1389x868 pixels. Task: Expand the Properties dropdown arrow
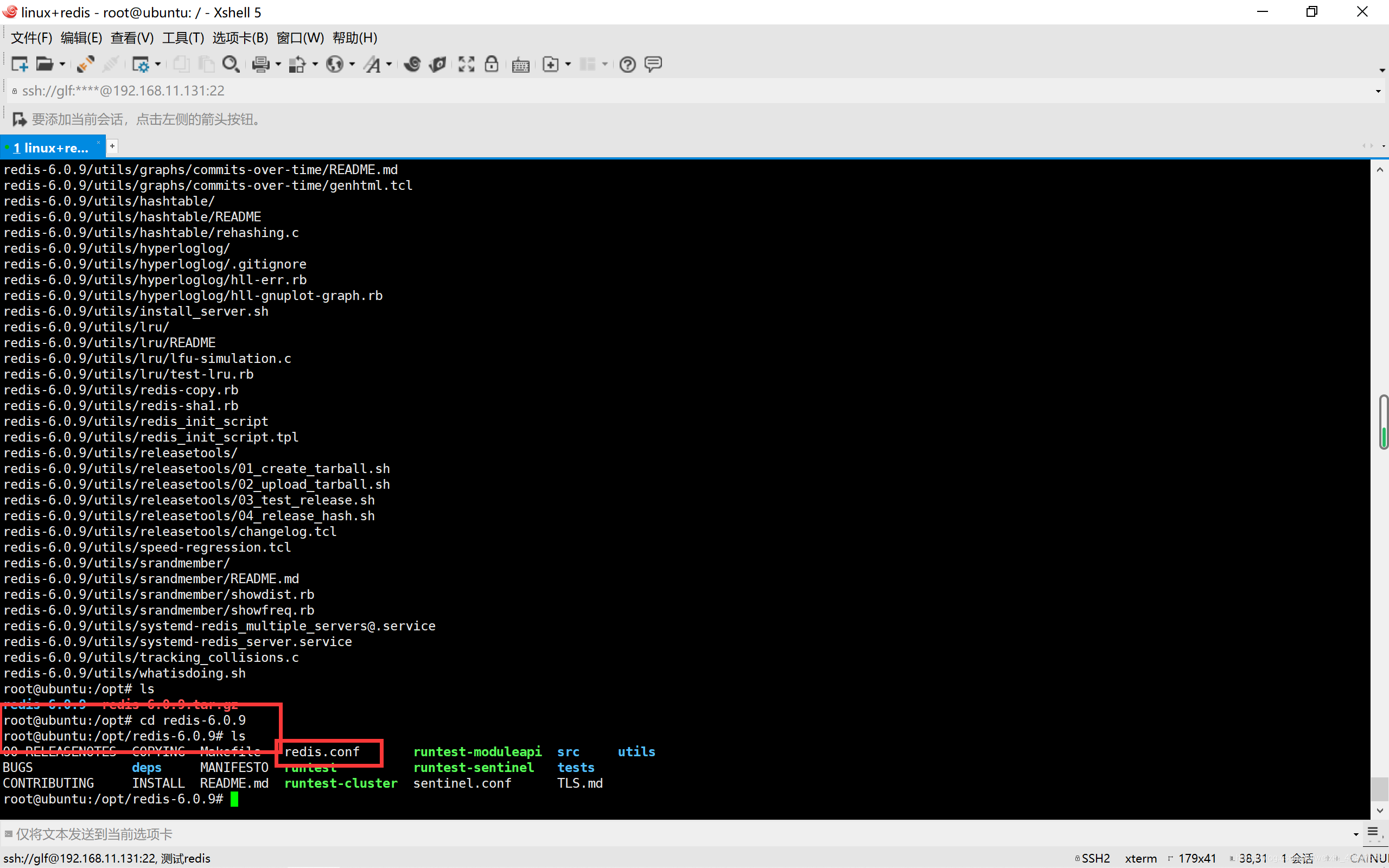click(x=158, y=65)
